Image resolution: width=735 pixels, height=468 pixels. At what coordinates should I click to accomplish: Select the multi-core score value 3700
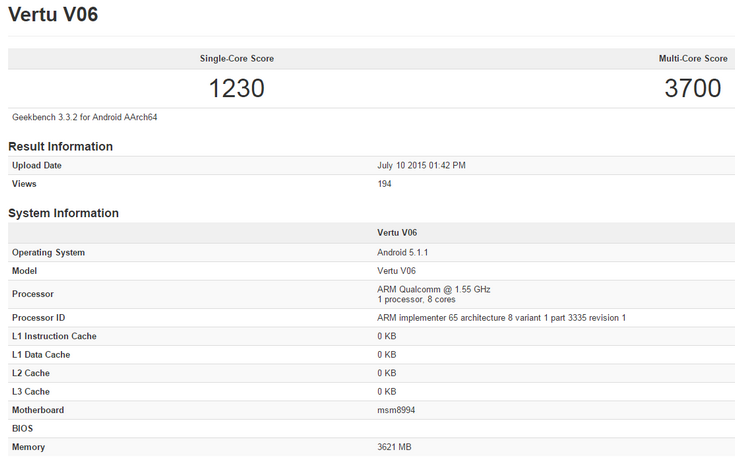click(693, 88)
